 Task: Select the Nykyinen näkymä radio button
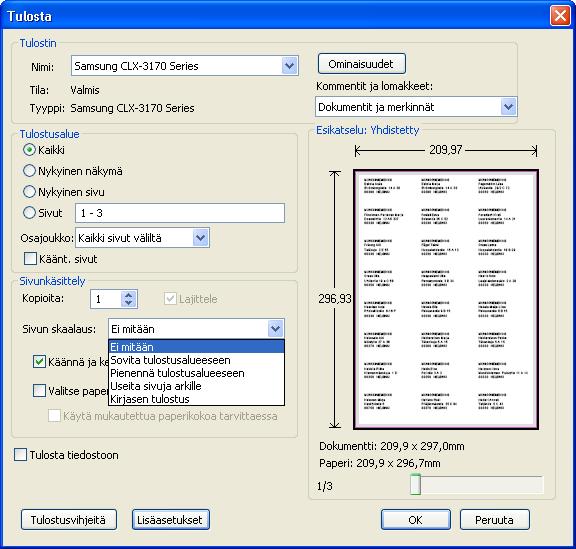[x=29, y=171]
